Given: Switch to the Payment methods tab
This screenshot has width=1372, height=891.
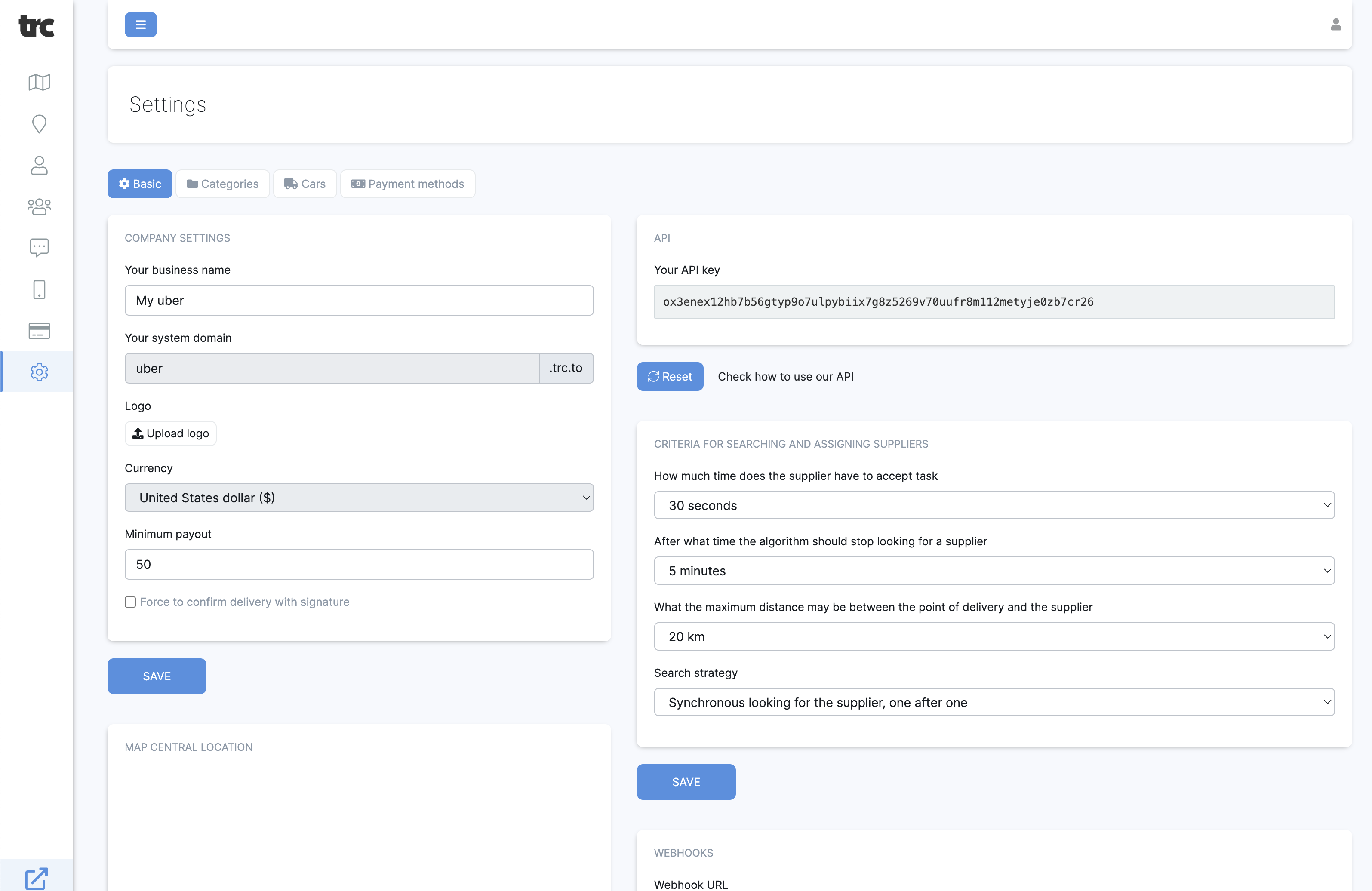Looking at the screenshot, I should pyautogui.click(x=408, y=184).
